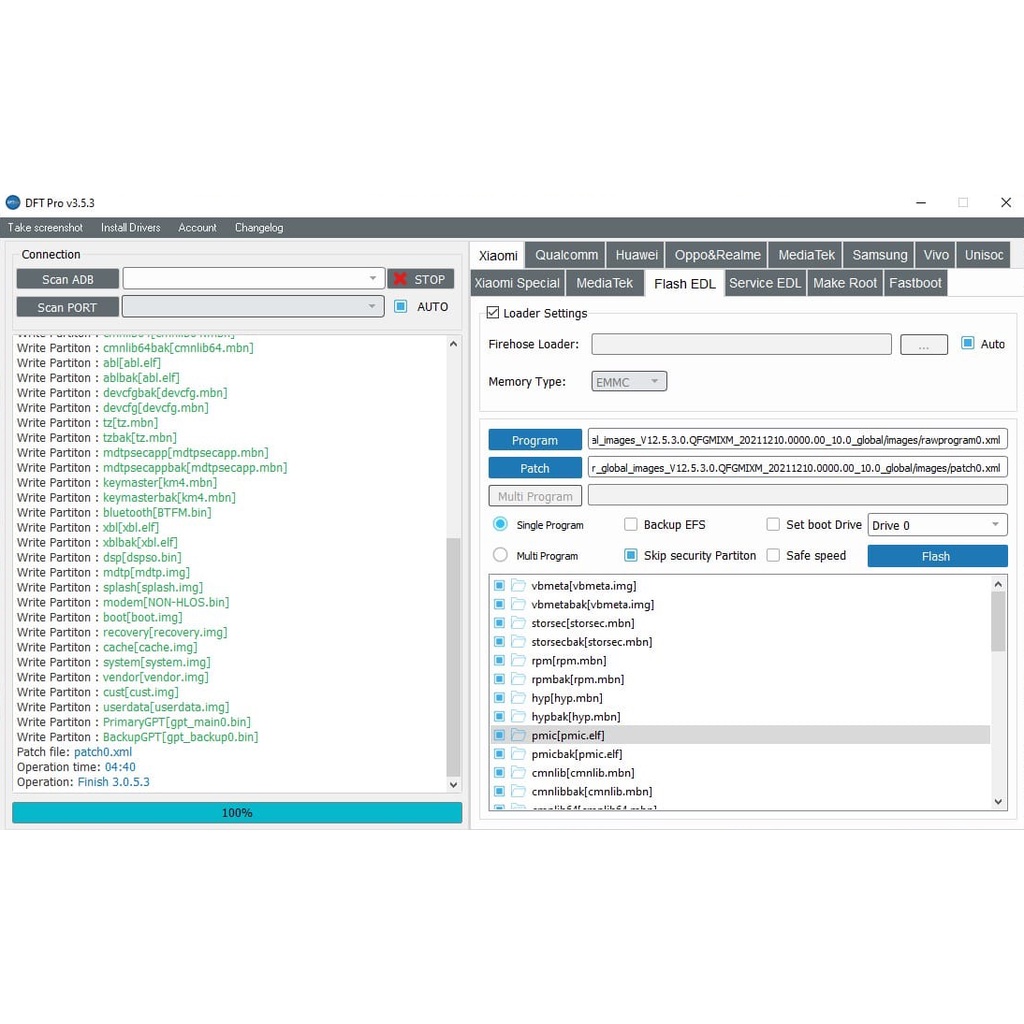Image resolution: width=1024 pixels, height=1024 pixels.
Task: Click the 100% progress bar
Action: [237, 812]
